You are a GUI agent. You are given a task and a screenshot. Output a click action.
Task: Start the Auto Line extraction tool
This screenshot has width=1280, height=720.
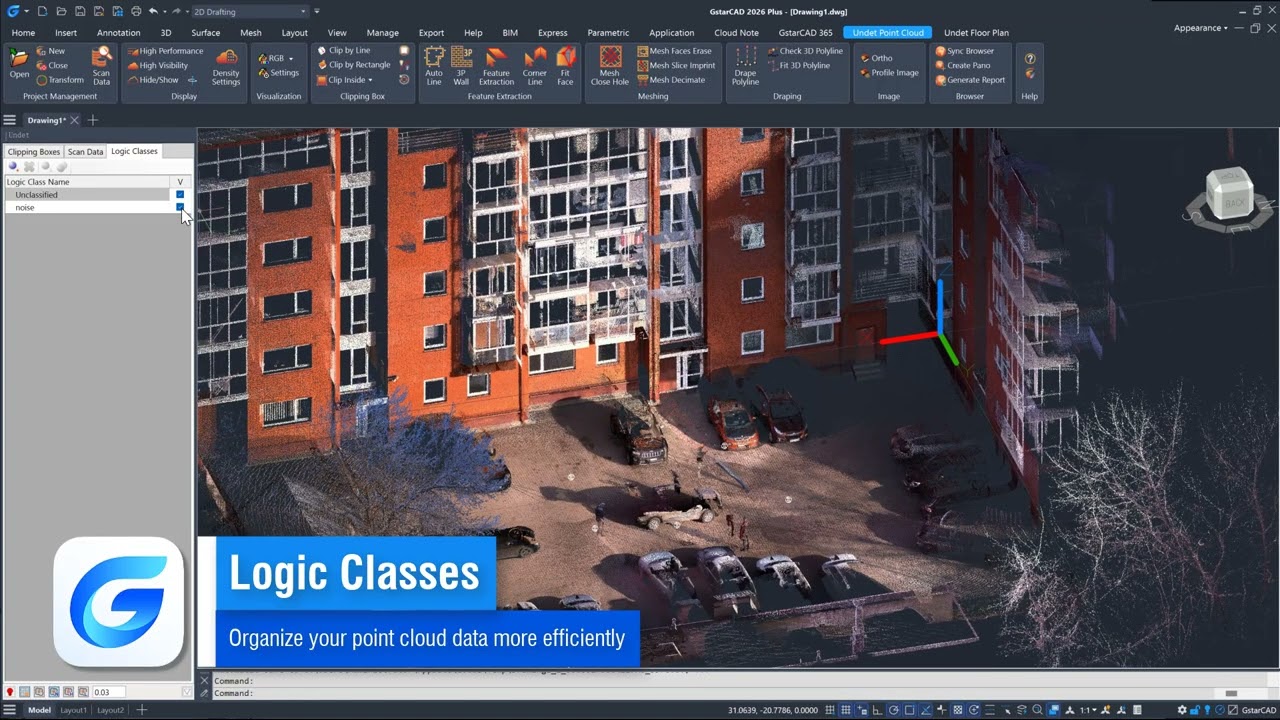[434, 65]
